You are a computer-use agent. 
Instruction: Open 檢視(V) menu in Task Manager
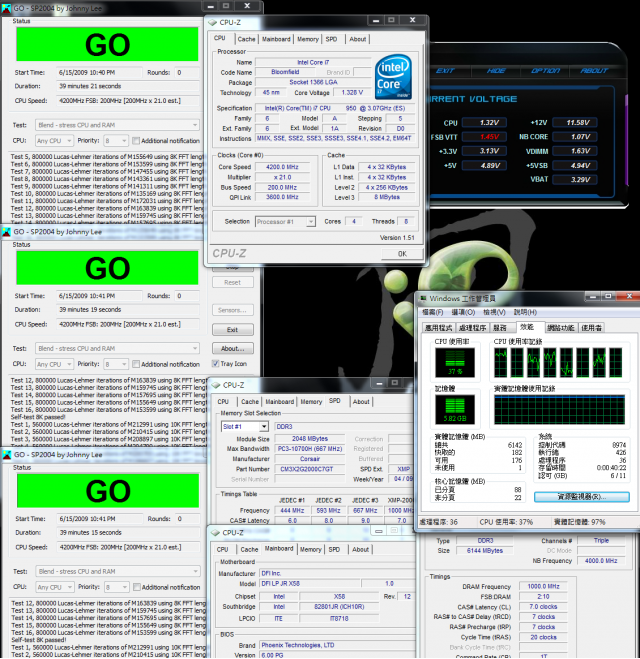pyautogui.click(x=494, y=312)
